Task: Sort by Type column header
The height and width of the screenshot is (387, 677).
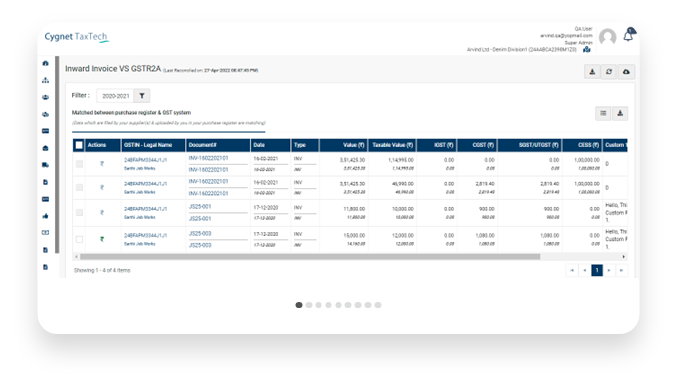Action: 305,145
